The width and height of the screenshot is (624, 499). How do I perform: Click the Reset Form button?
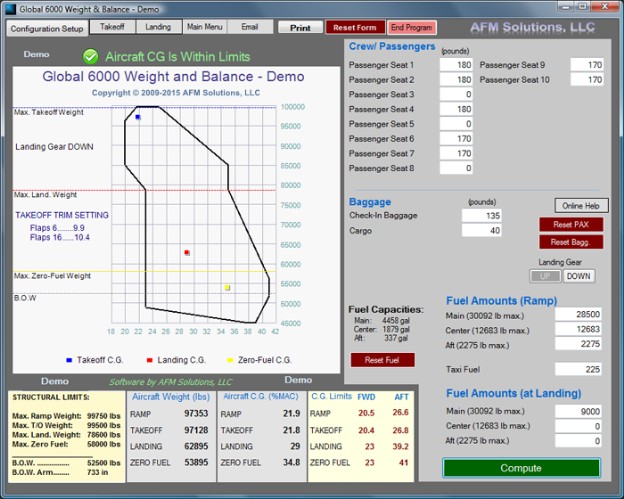click(x=355, y=27)
